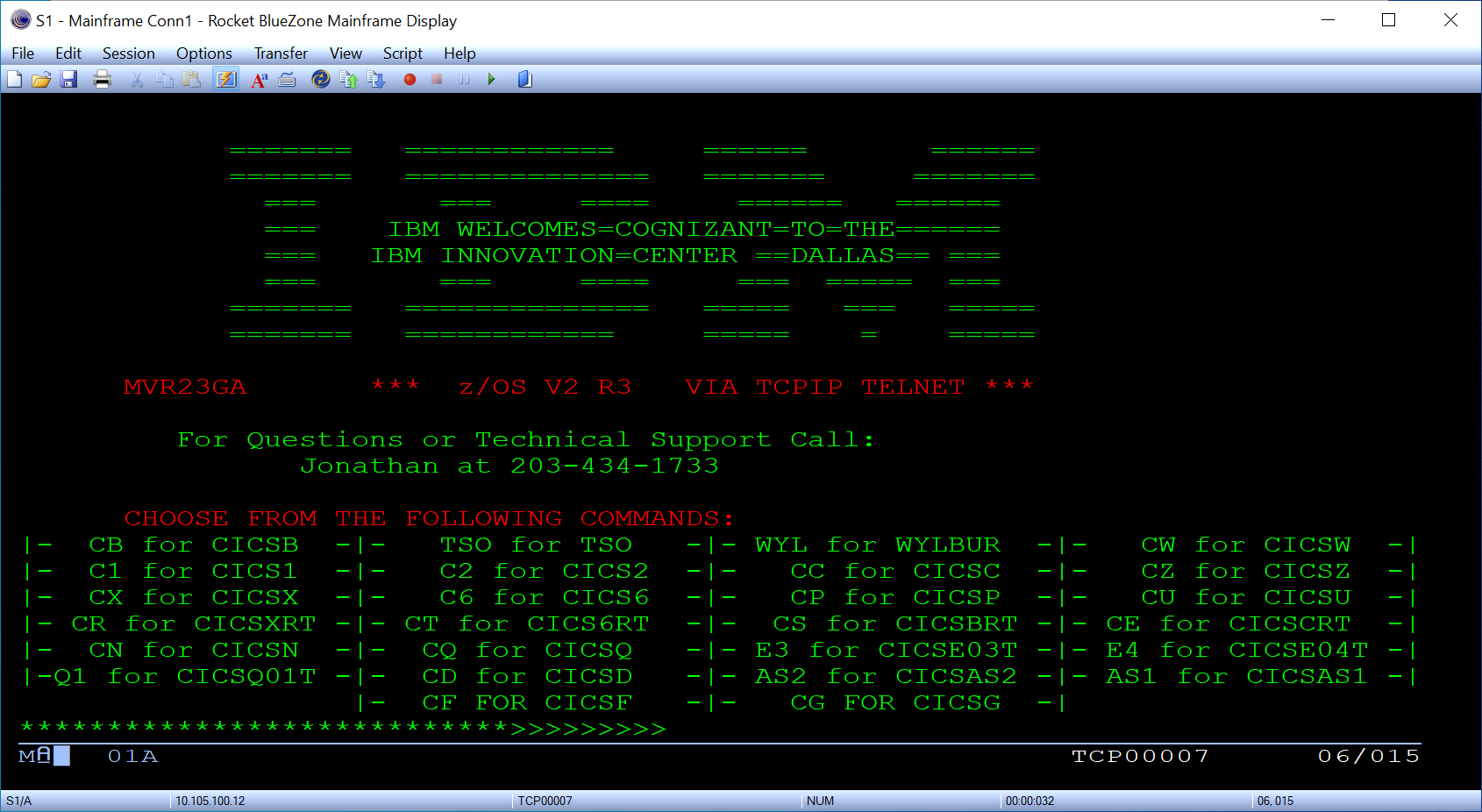Open the Session menu
Image resolution: width=1482 pixels, height=812 pixels.
129,53
